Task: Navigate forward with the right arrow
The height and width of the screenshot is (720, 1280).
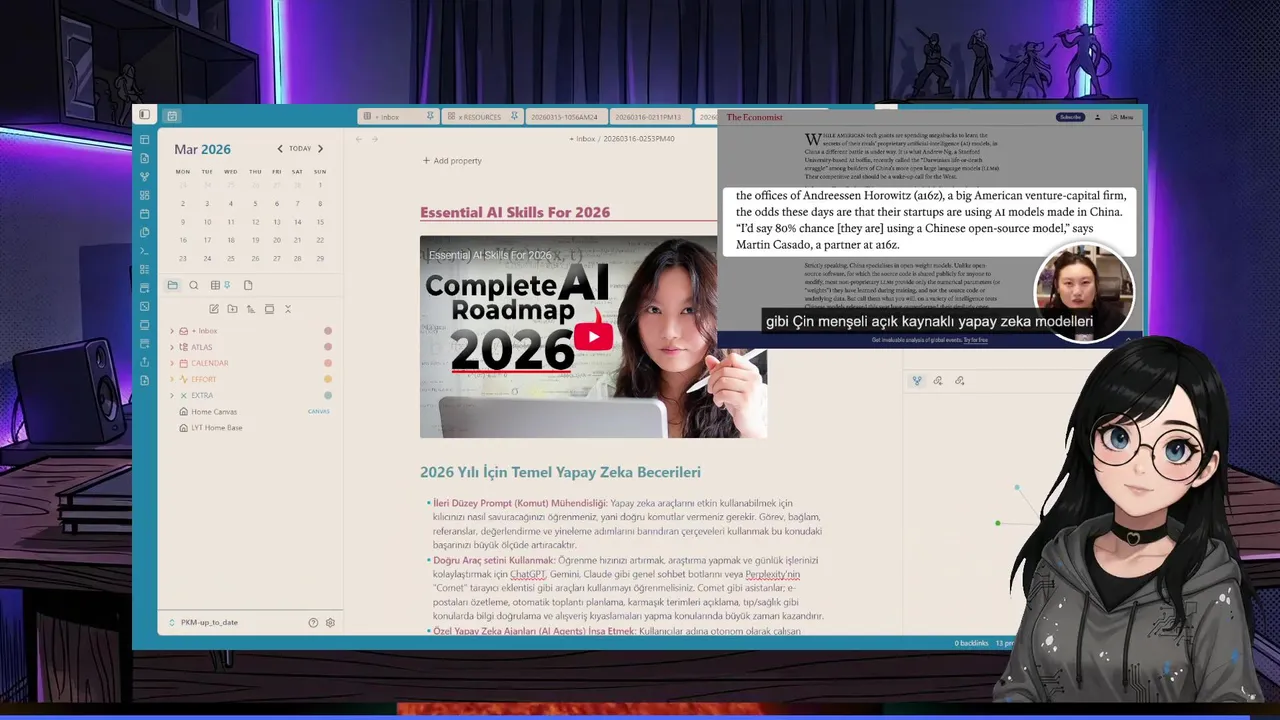Action: 375,139
